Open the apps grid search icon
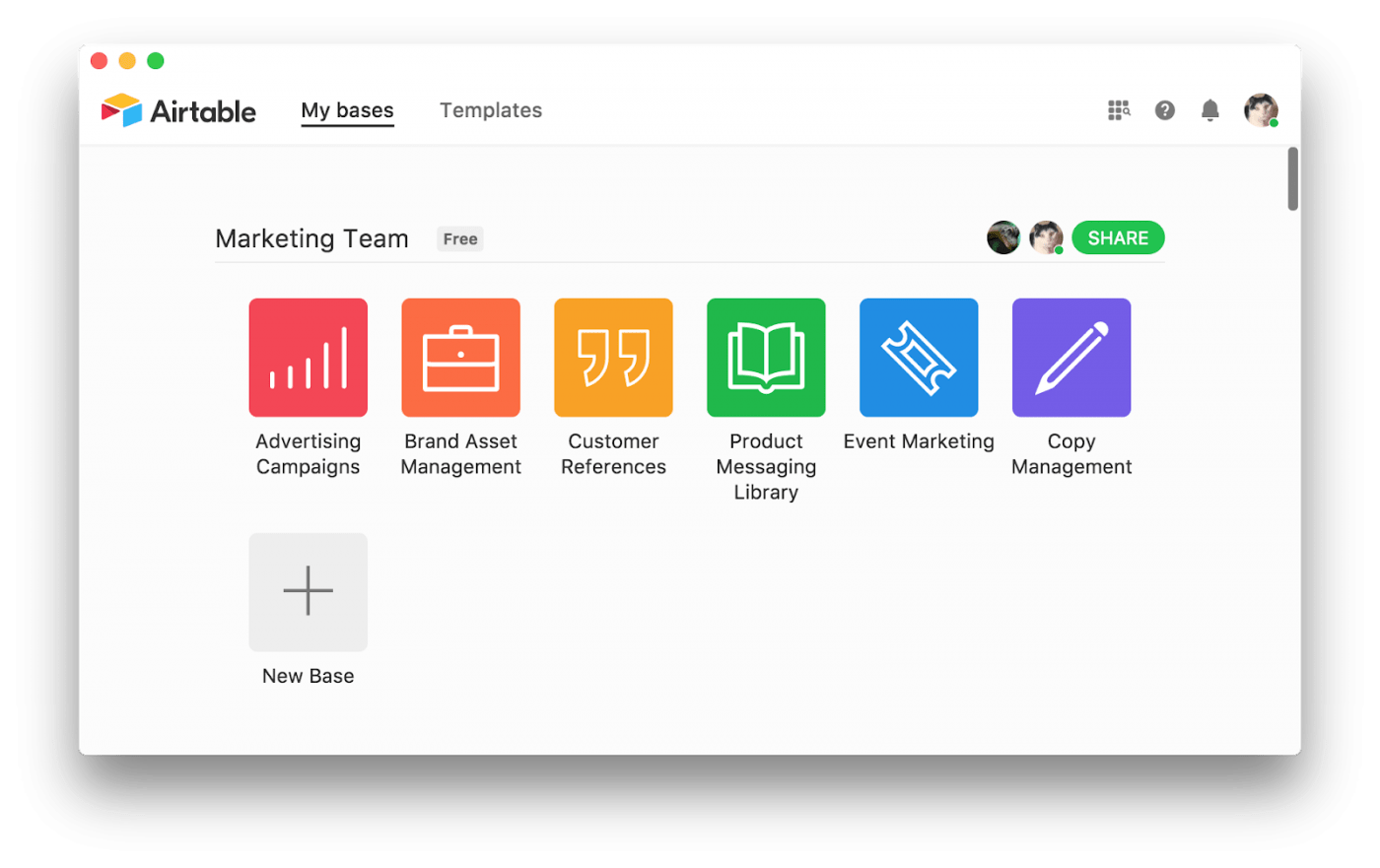The height and width of the screenshot is (868, 1380). pos(1119,110)
